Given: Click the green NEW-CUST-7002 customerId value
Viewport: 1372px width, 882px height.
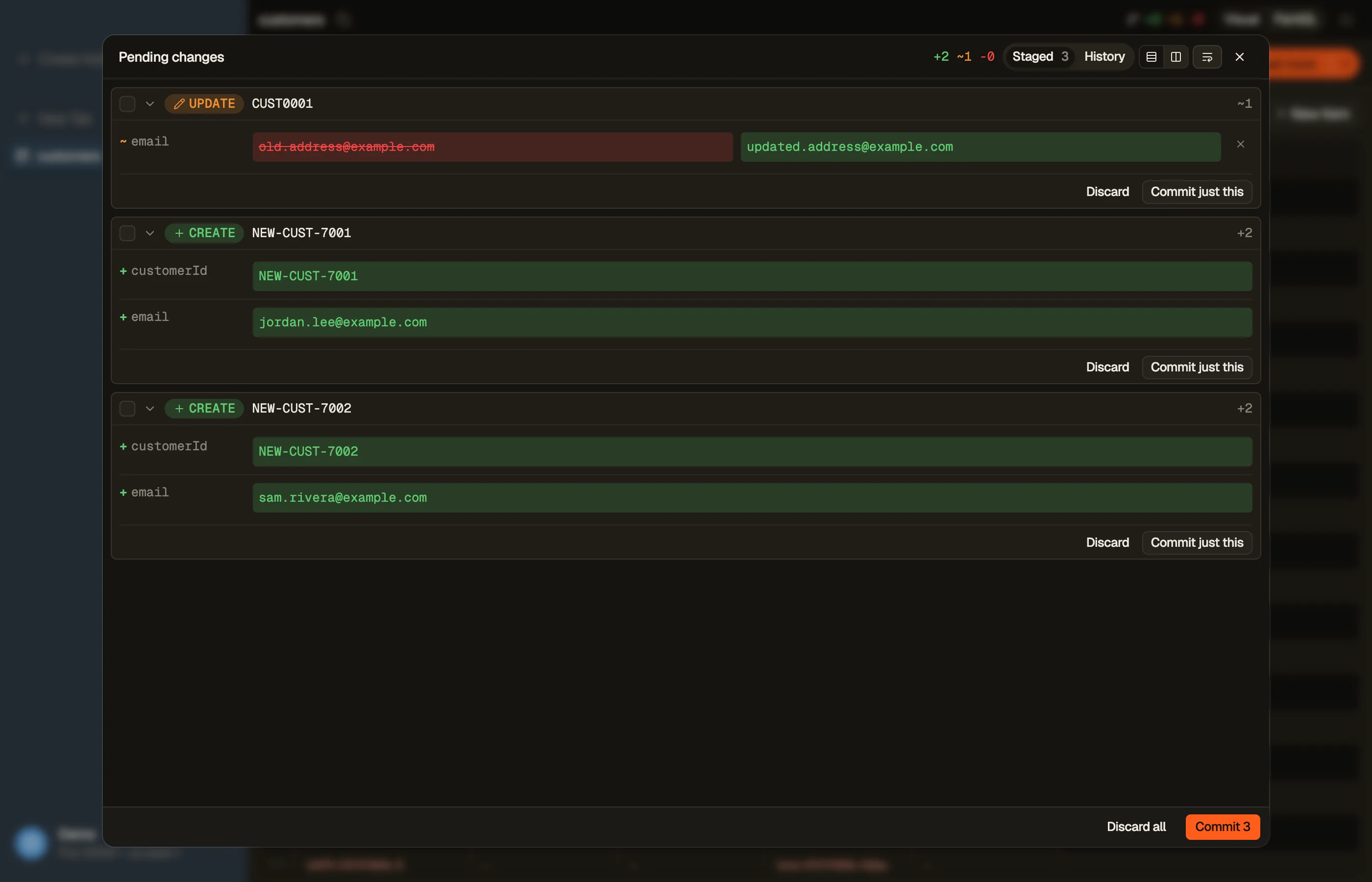Looking at the screenshot, I should [x=752, y=451].
